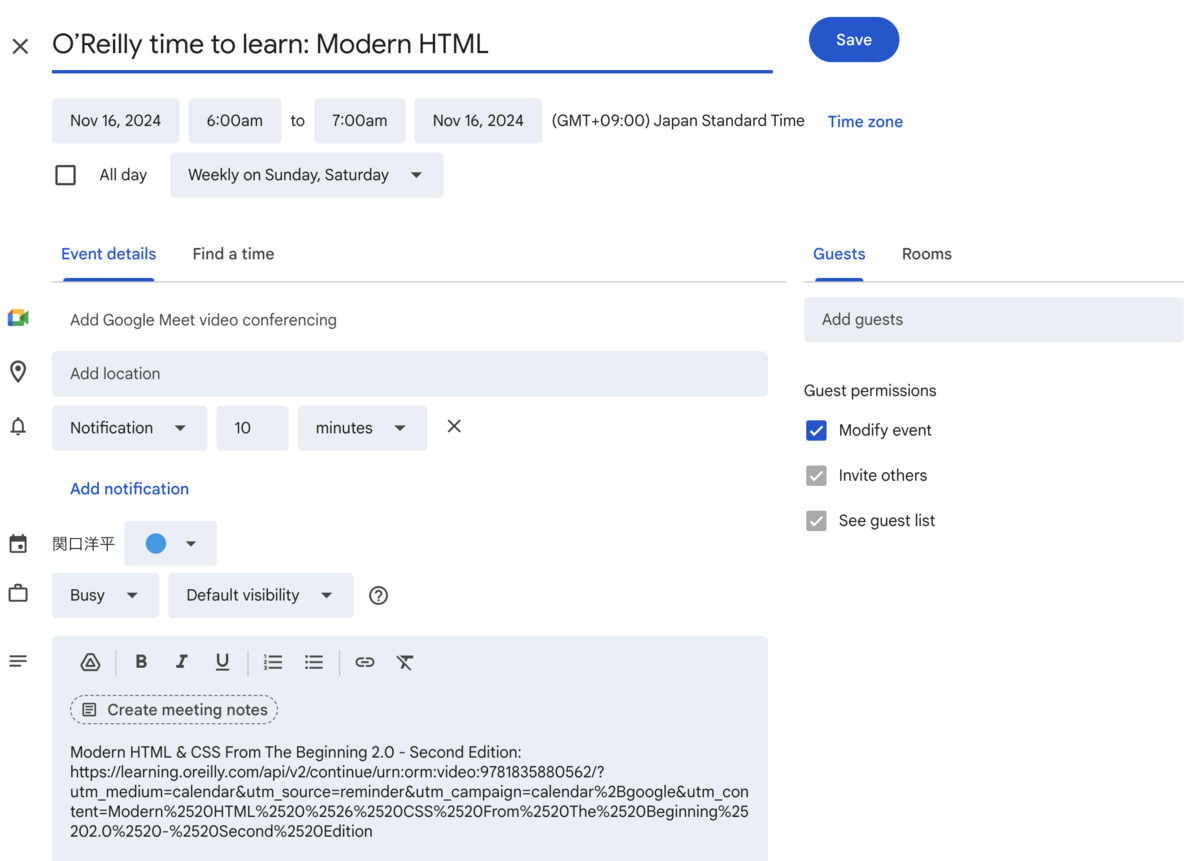
Task: Save the event
Action: [x=854, y=40]
